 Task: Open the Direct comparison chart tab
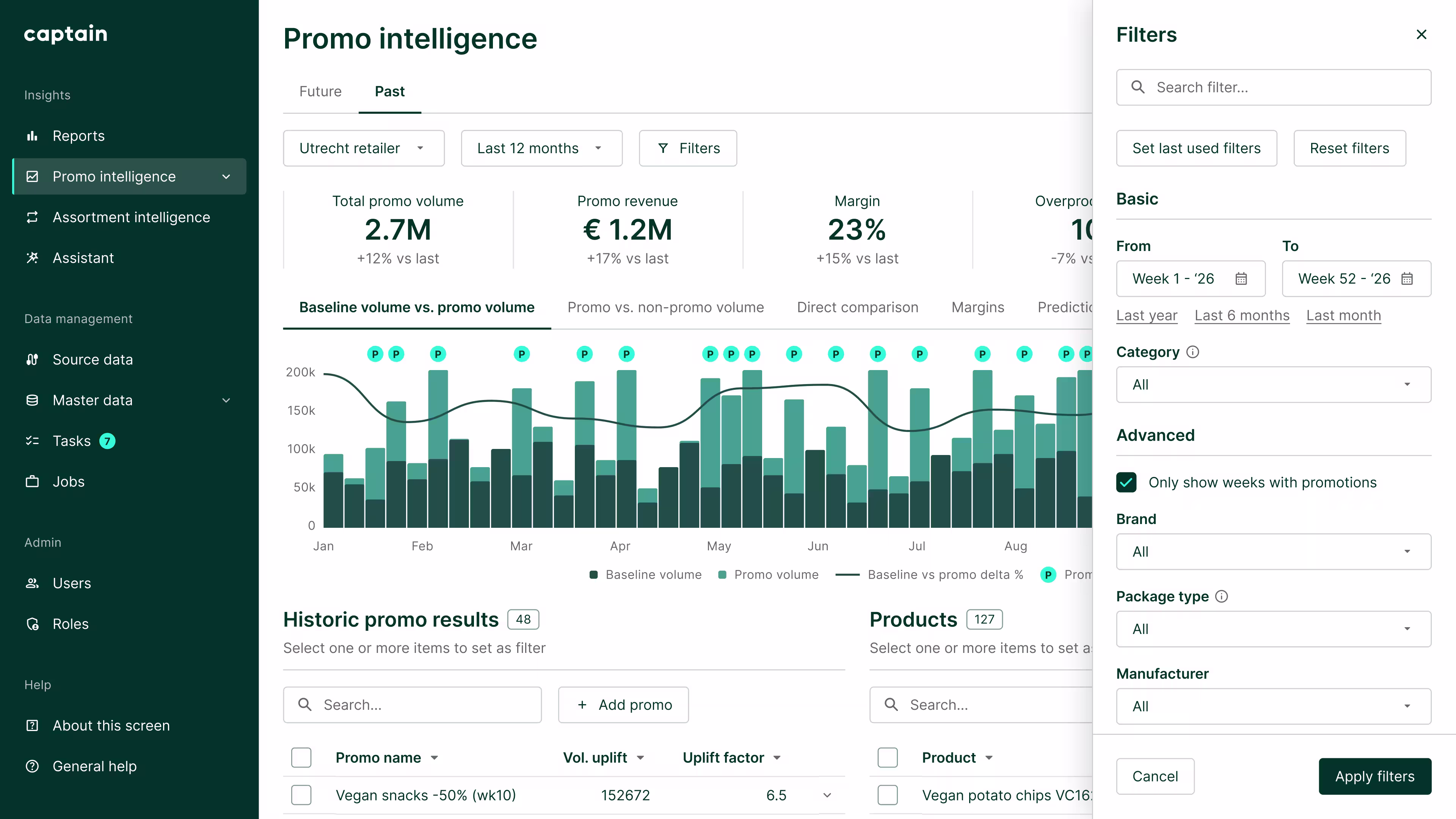click(x=857, y=308)
